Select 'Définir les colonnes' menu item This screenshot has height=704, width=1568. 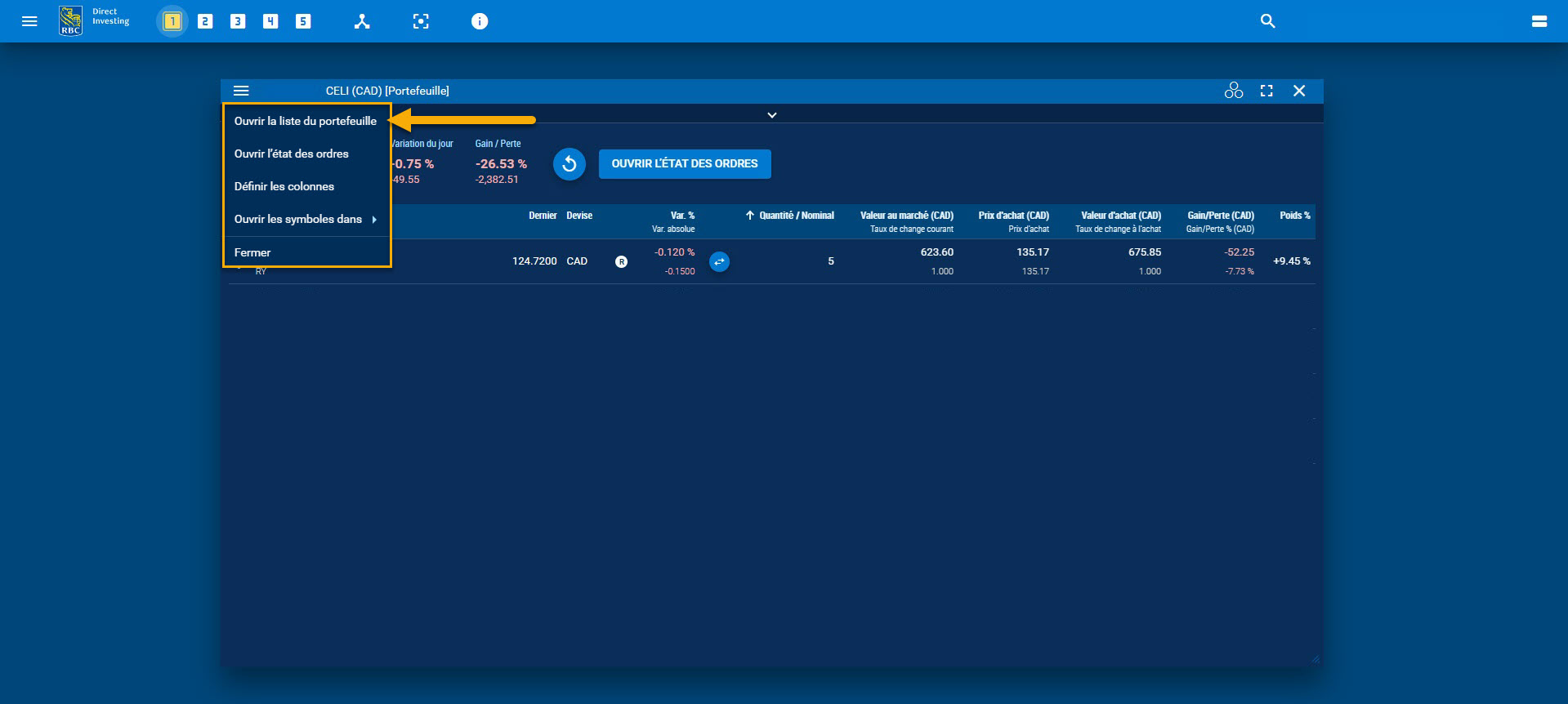coord(284,186)
